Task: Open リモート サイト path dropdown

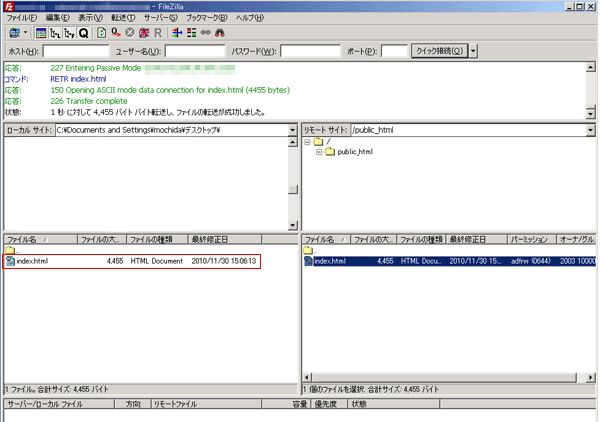Action: pyautogui.click(x=590, y=130)
